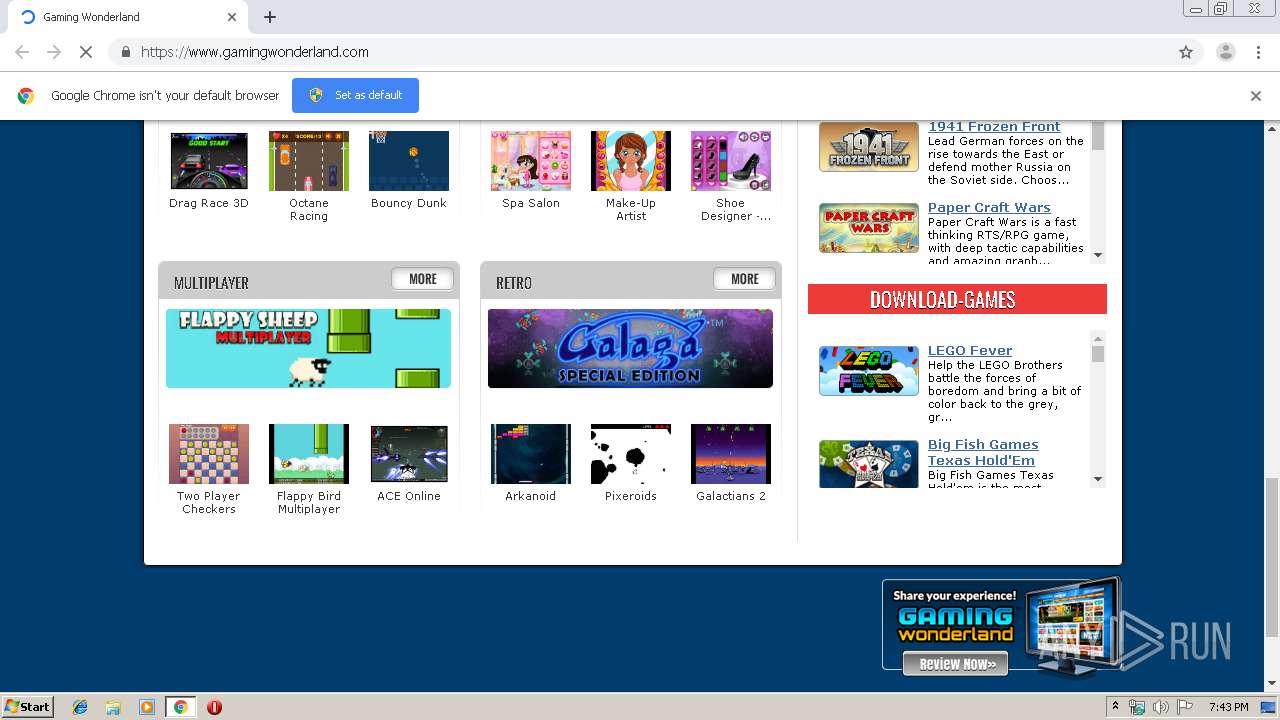Open the Chrome profile avatar menu
The image size is (1280, 720).
[1225, 52]
